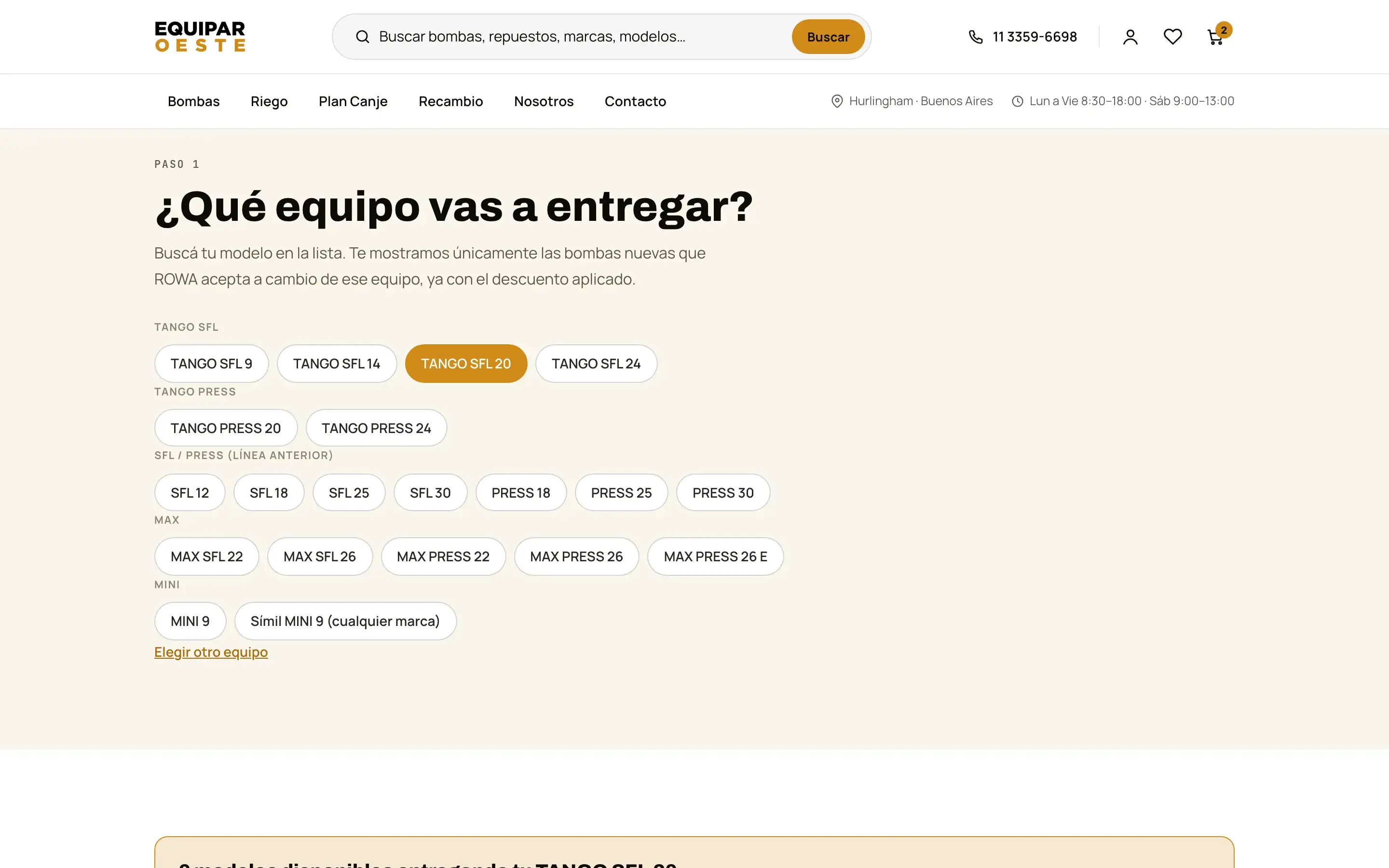Select MAX PRESS 22
This screenshot has width=1389, height=868.
click(443, 556)
